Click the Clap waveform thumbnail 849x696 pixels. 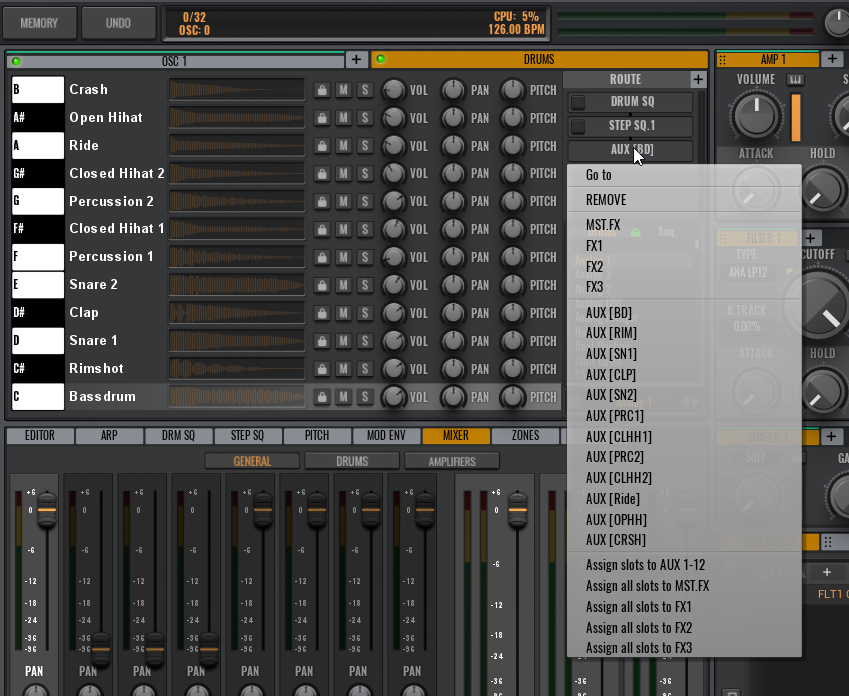pos(237,313)
